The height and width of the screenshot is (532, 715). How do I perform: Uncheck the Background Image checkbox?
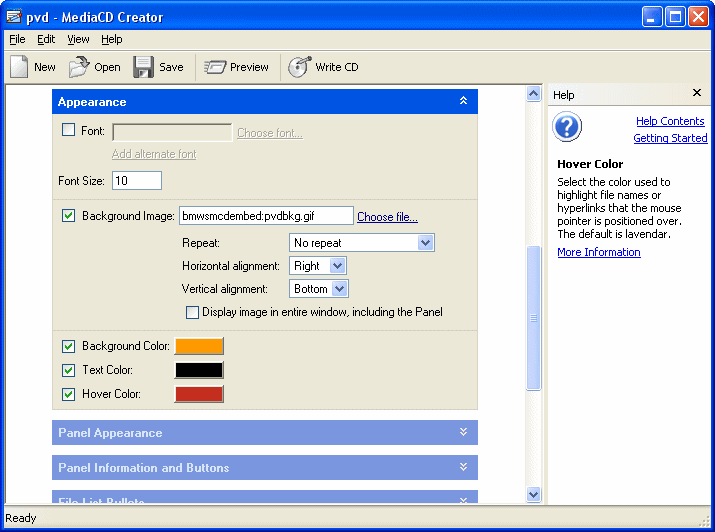[68, 215]
